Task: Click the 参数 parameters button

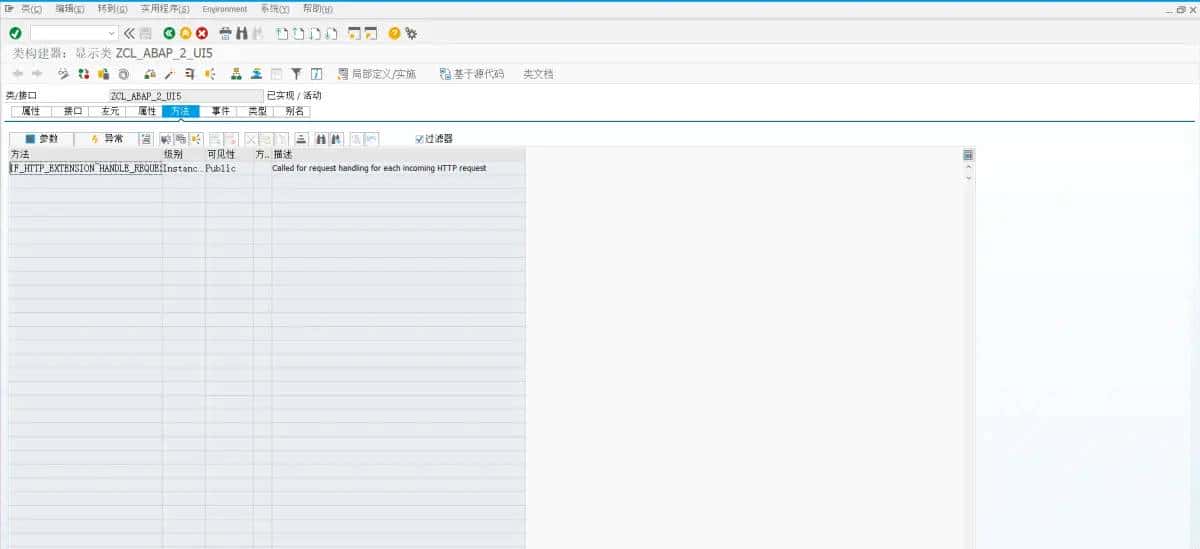Action: click(x=41, y=139)
